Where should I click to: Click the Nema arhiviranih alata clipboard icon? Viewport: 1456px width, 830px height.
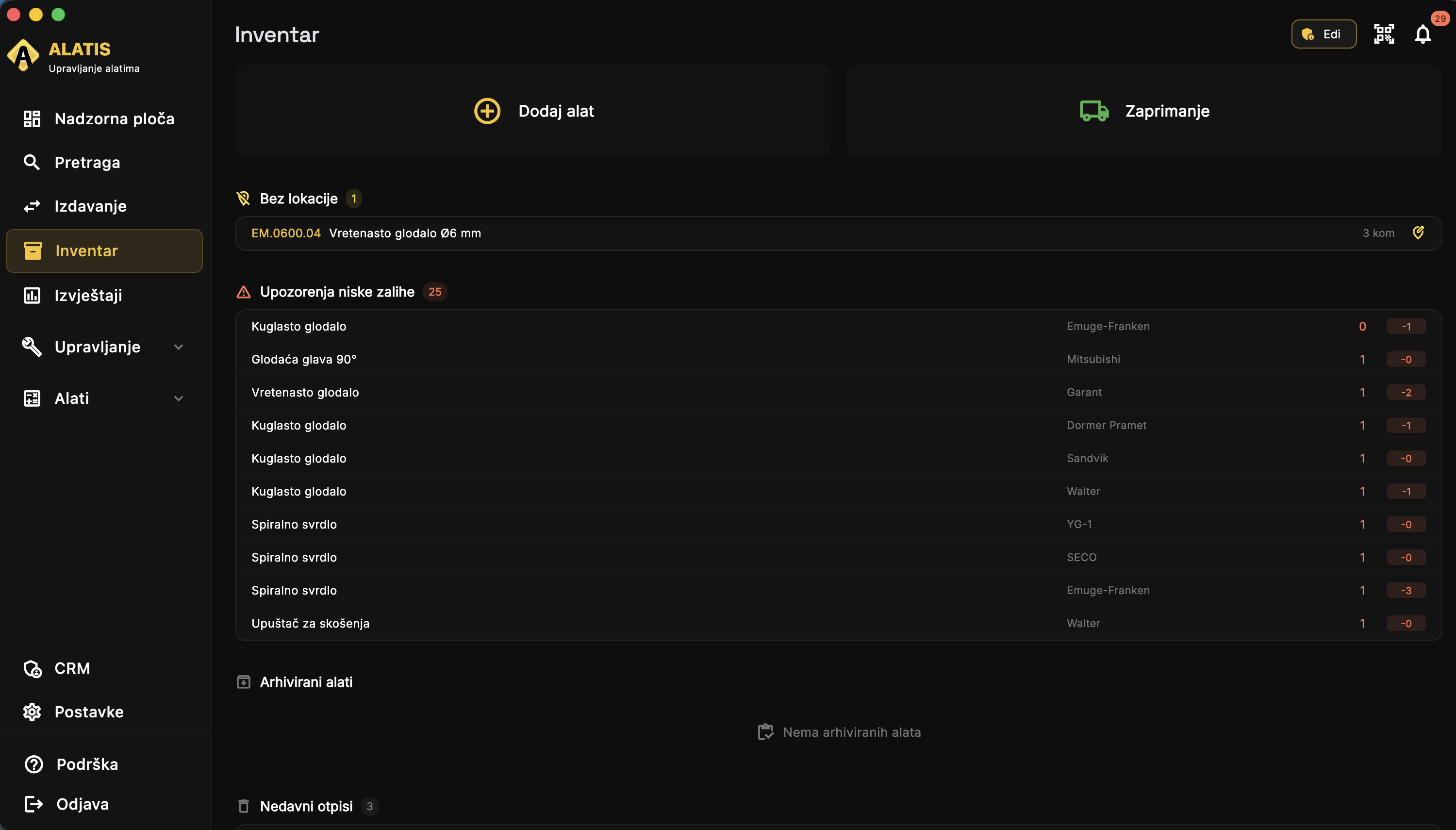(765, 732)
